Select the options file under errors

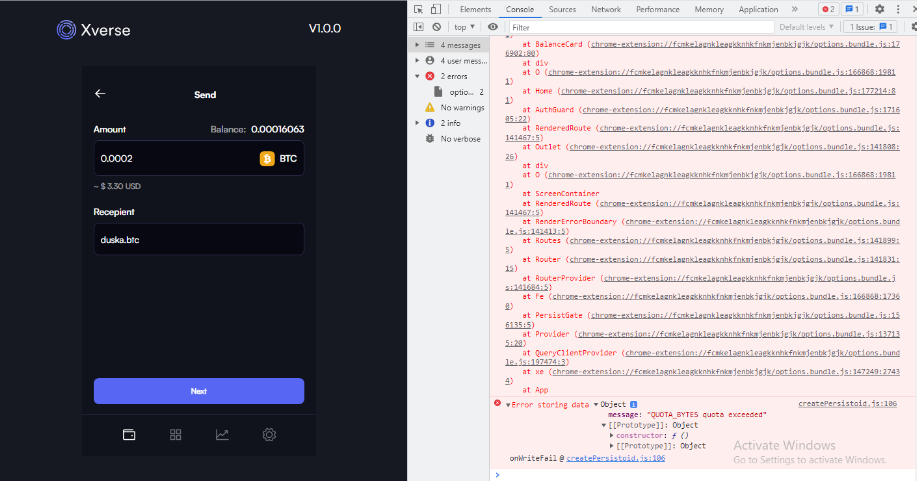449,92
